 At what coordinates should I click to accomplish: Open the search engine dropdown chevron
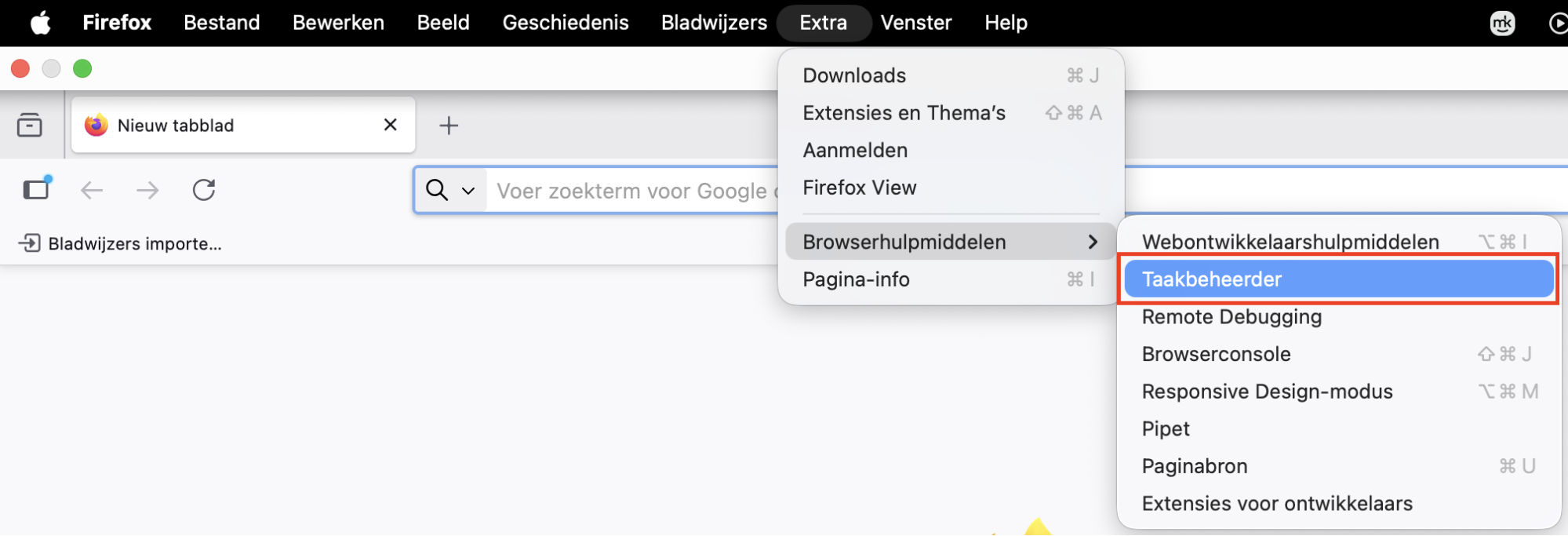pos(468,191)
